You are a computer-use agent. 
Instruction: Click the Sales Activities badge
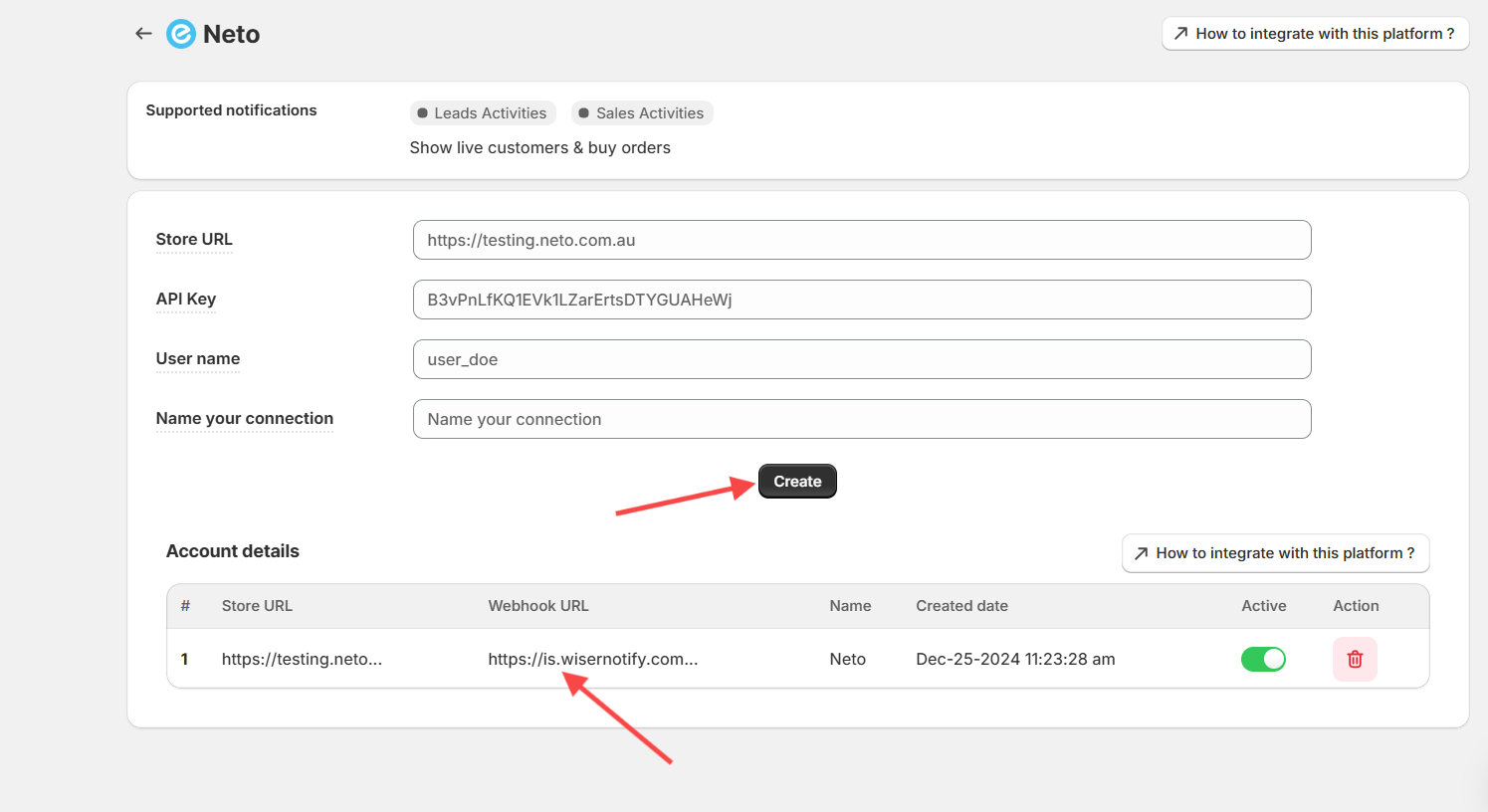pos(642,113)
